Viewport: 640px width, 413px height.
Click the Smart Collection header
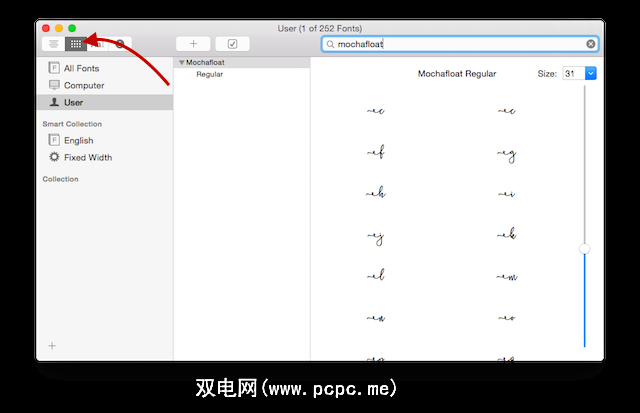(72, 124)
